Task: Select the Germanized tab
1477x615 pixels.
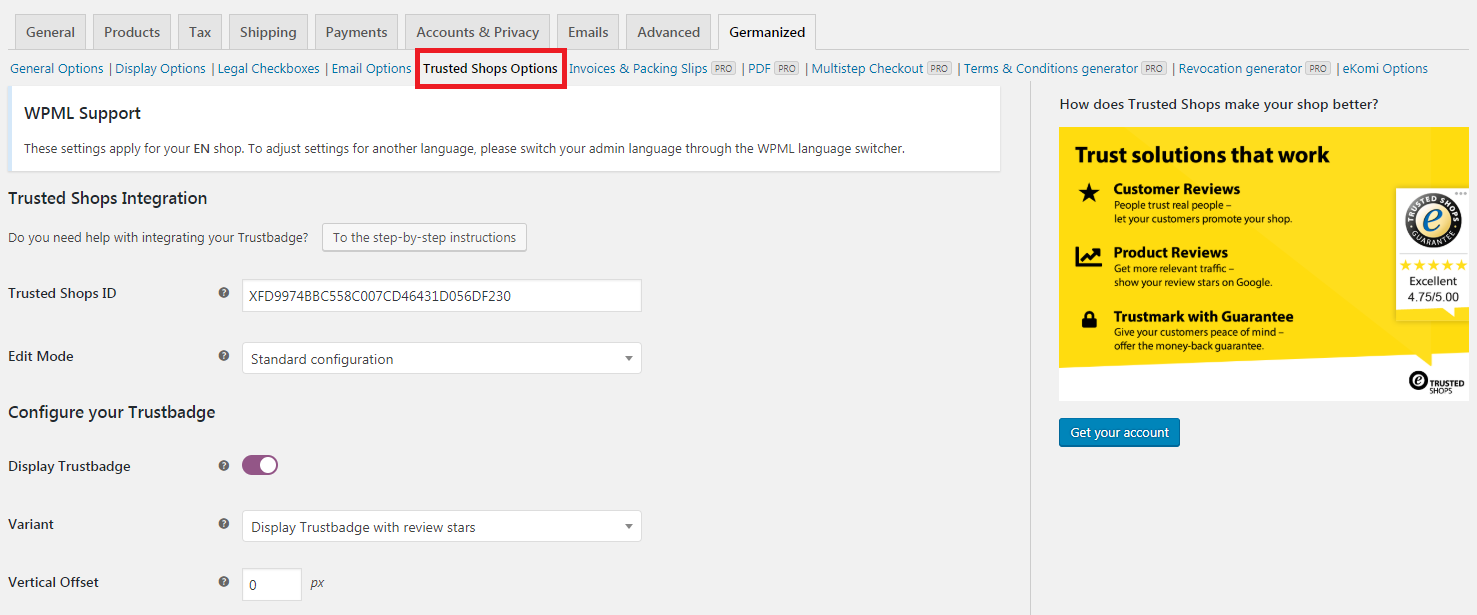Action: pyautogui.click(x=767, y=32)
